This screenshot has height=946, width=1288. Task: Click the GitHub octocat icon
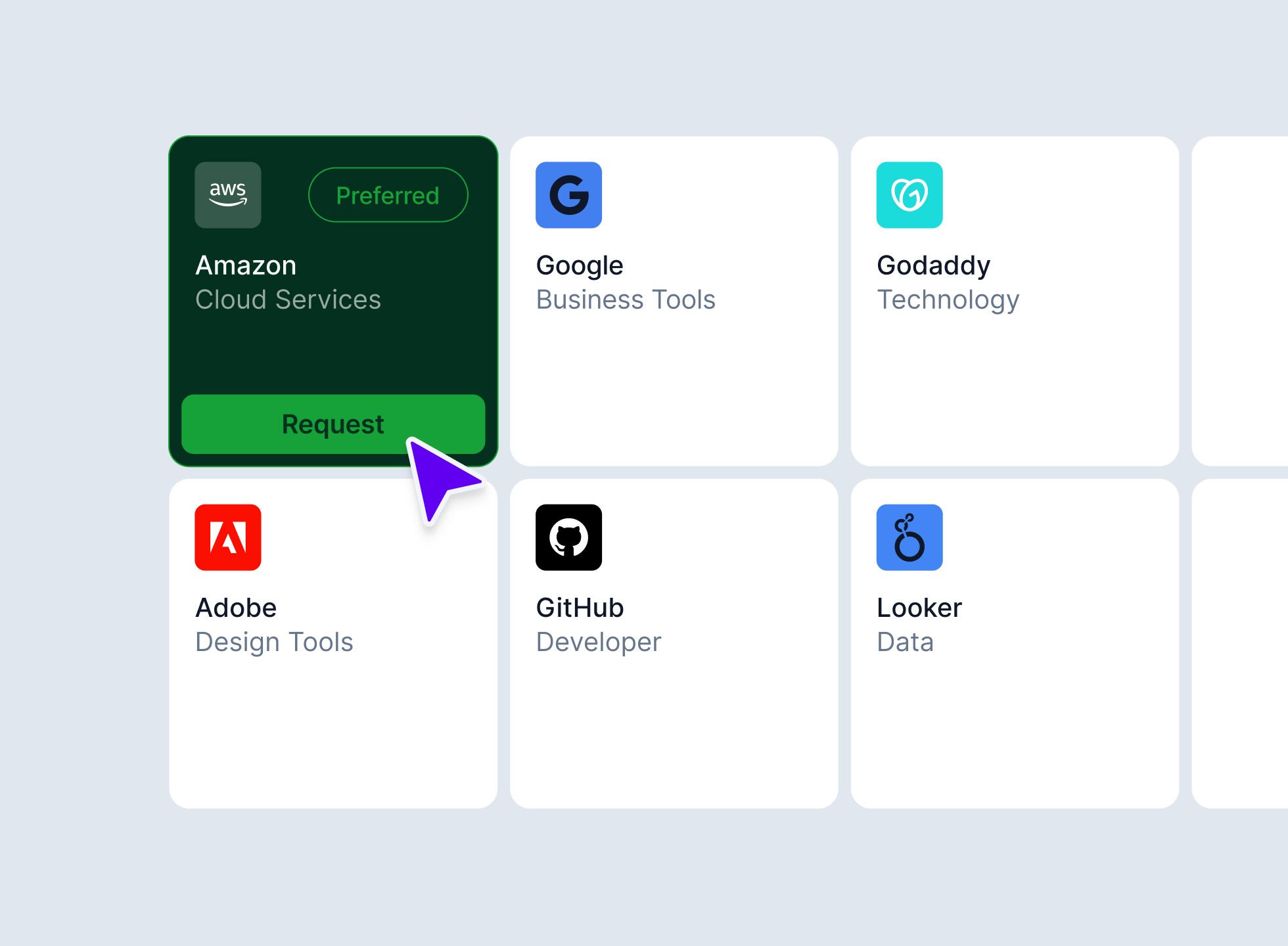[x=568, y=537]
